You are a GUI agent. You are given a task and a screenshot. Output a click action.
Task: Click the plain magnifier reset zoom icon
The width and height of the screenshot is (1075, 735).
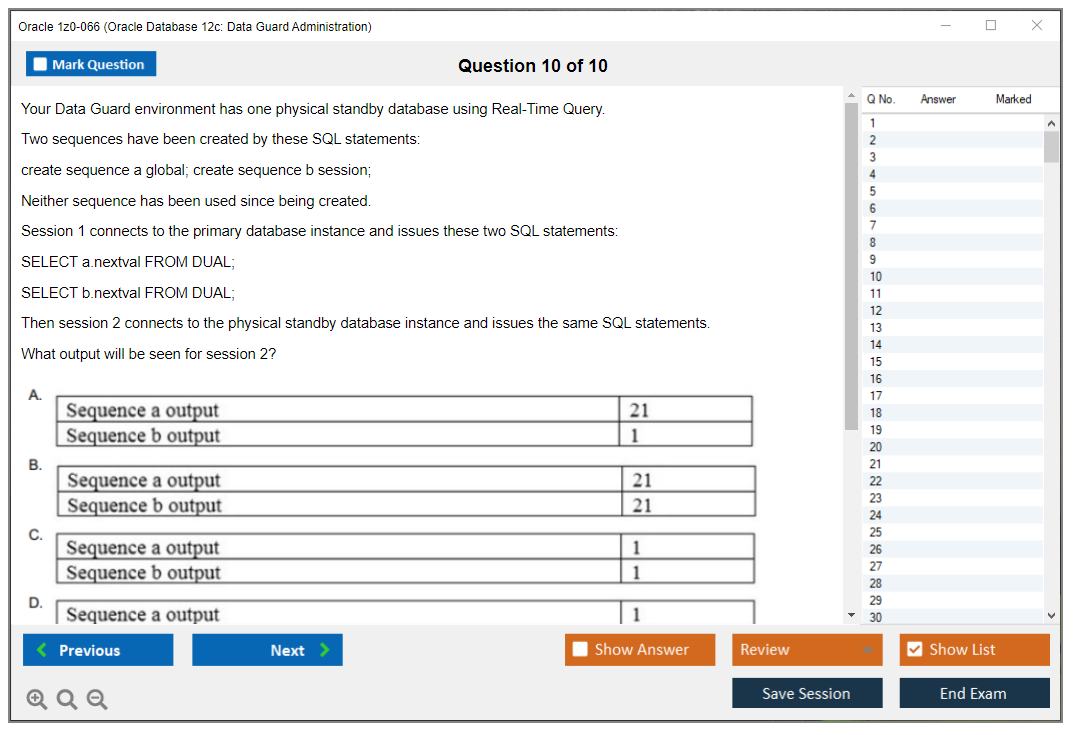pos(66,699)
